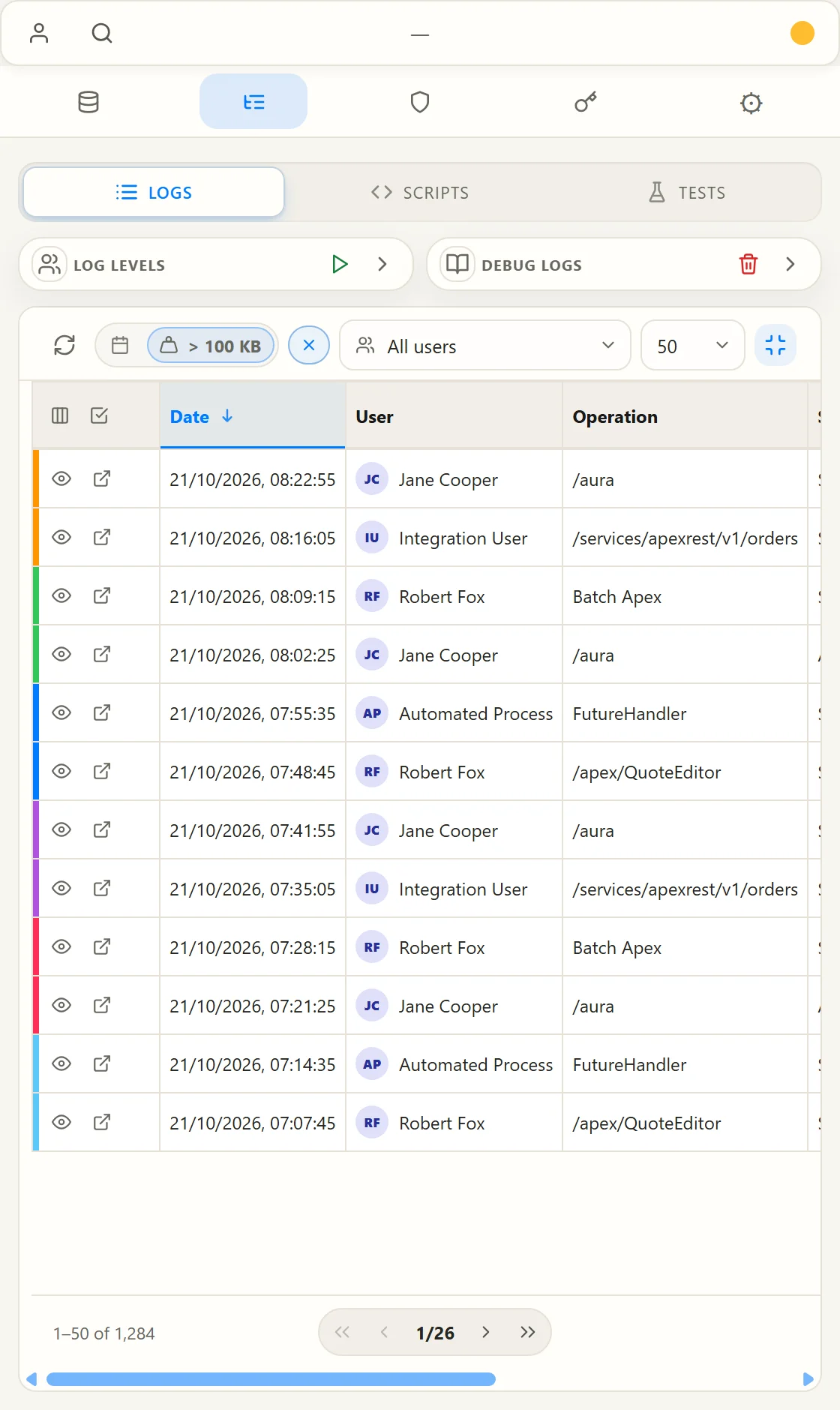Toggle the compact view minimize icon
The height and width of the screenshot is (1410, 840).
(x=775, y=345)
